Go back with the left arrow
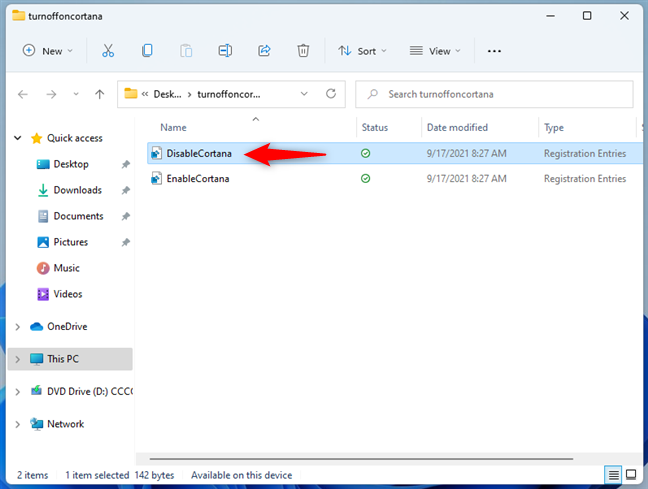The height and width of the screenshot is (489, 648). click(x=23, y=94)
